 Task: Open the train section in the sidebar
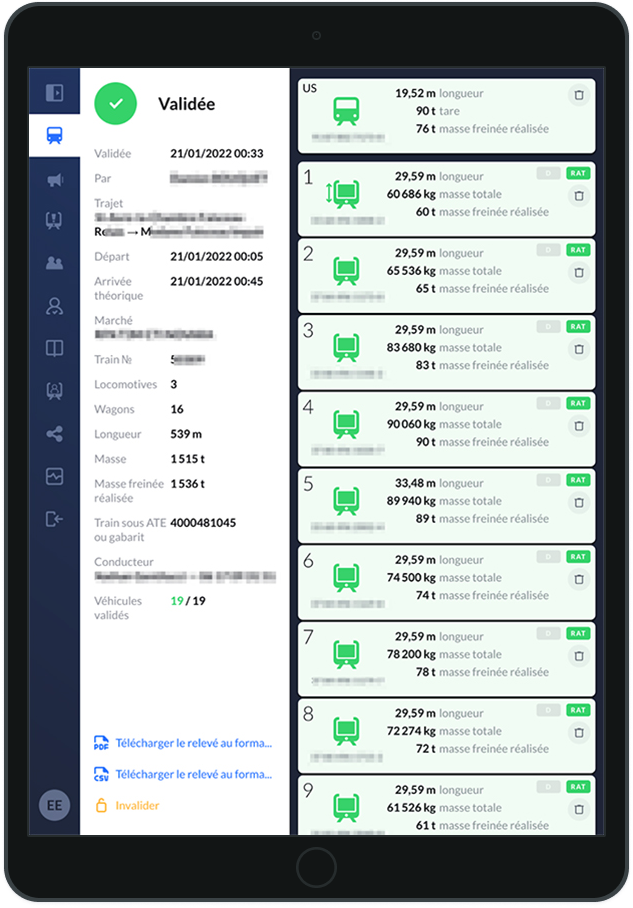[54, 136]
